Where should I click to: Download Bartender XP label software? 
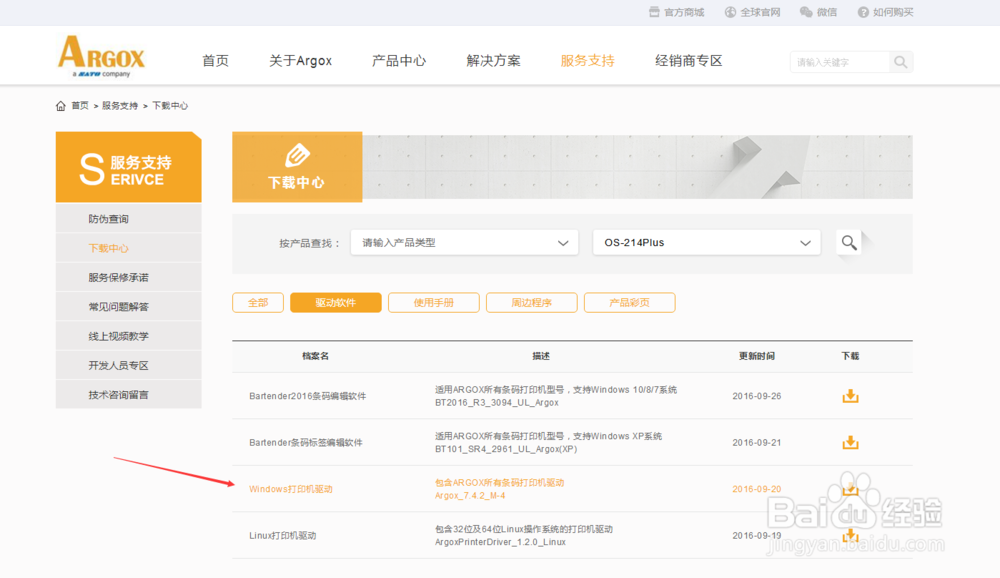click(x=850, y=443)
